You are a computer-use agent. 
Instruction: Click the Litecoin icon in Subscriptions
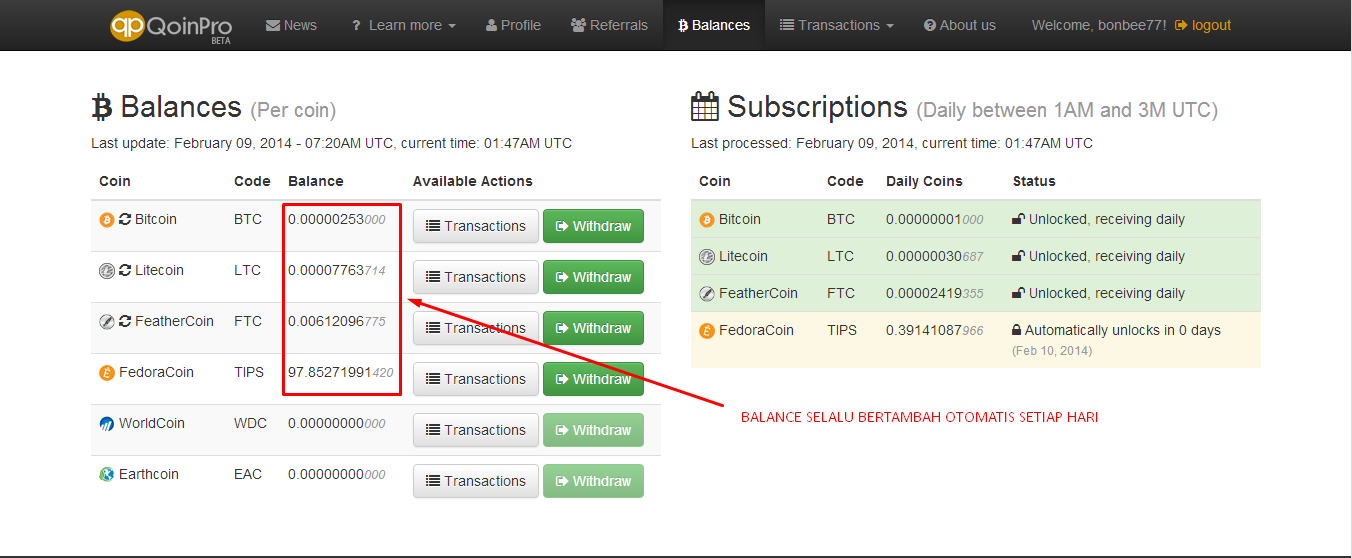coord(707,256)
